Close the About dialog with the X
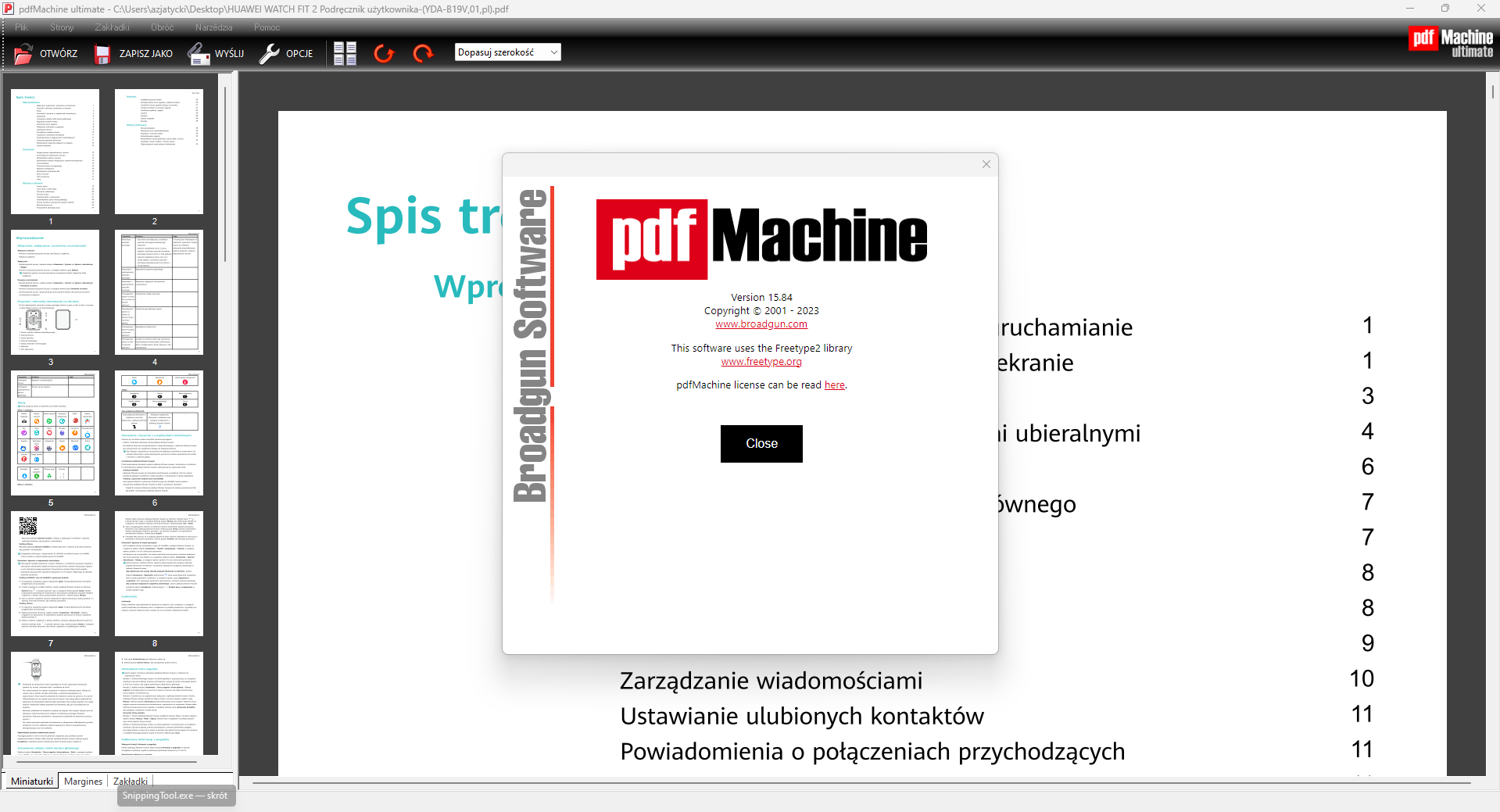Viewport: 1500px width, 812px height. point(986,164)
